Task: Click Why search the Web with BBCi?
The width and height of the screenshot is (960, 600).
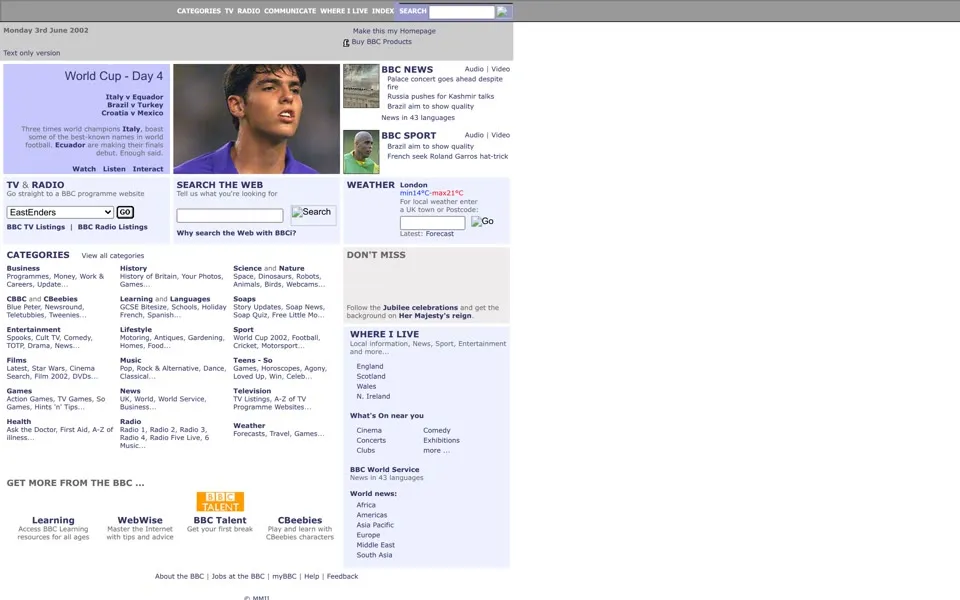Action: tap(236, 233)
